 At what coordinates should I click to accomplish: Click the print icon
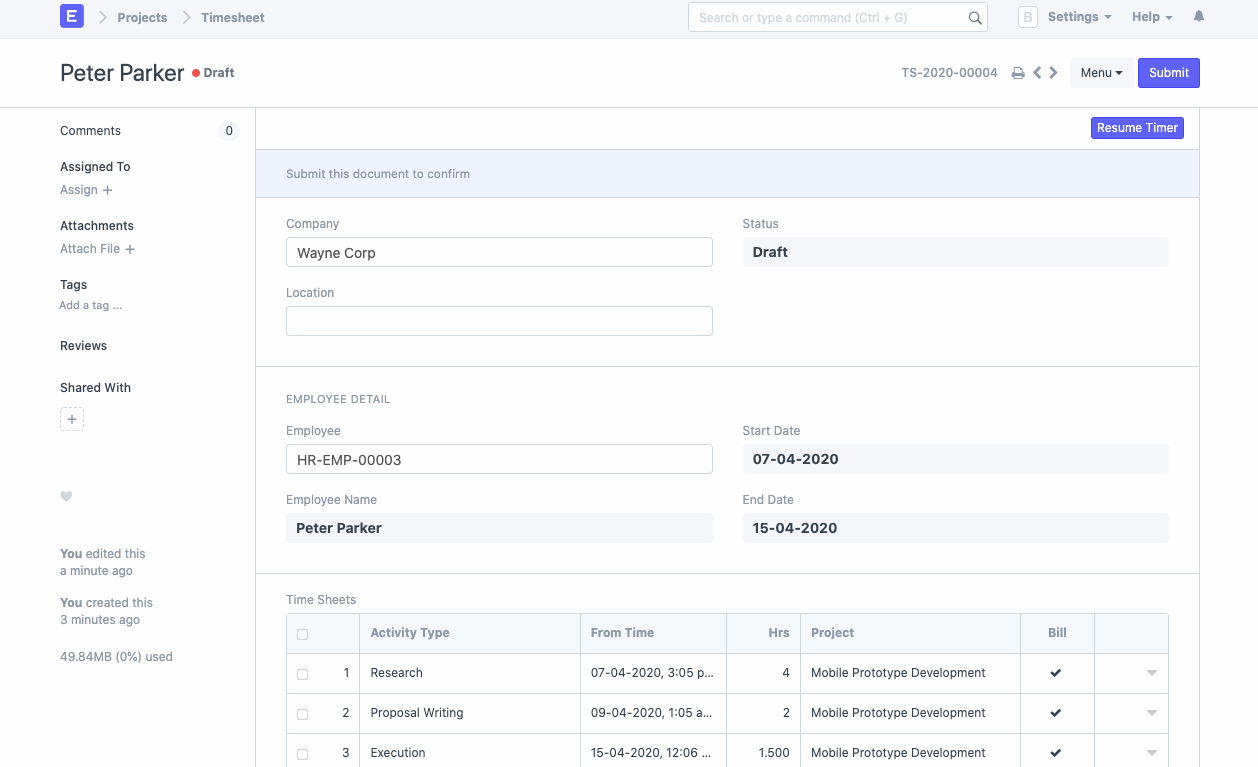[1018, 72]
